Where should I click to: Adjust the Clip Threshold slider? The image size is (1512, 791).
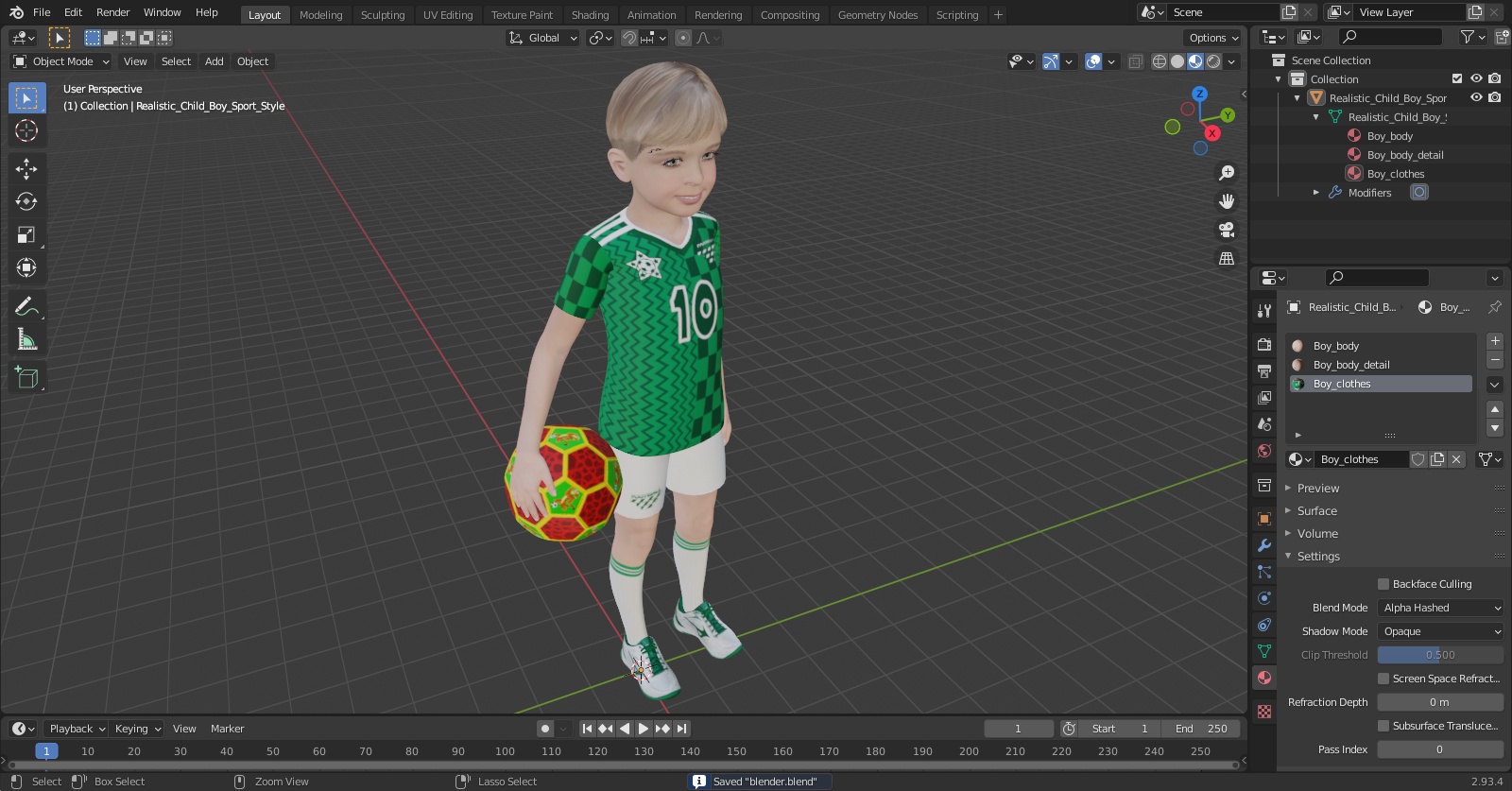click(x=1440, y=655)
